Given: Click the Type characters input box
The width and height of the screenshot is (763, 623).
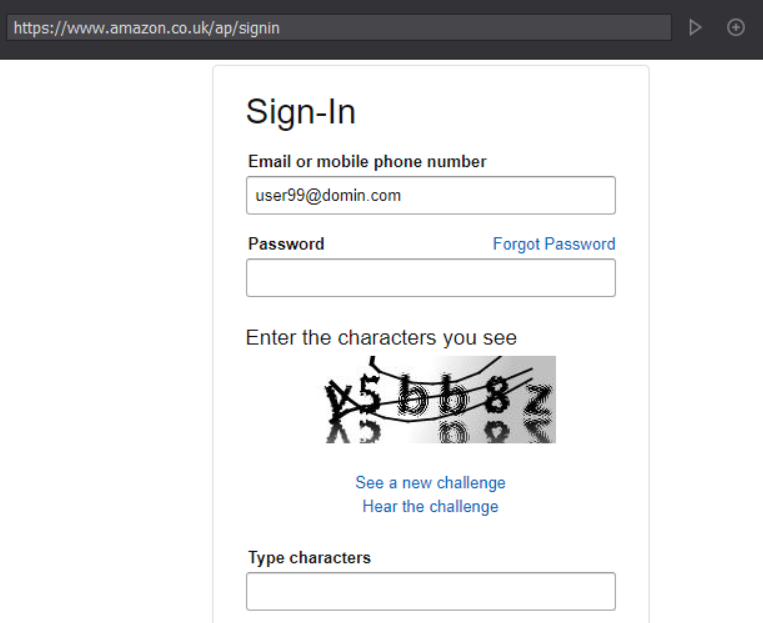Looking at the screenshot, I should [431, 591].
